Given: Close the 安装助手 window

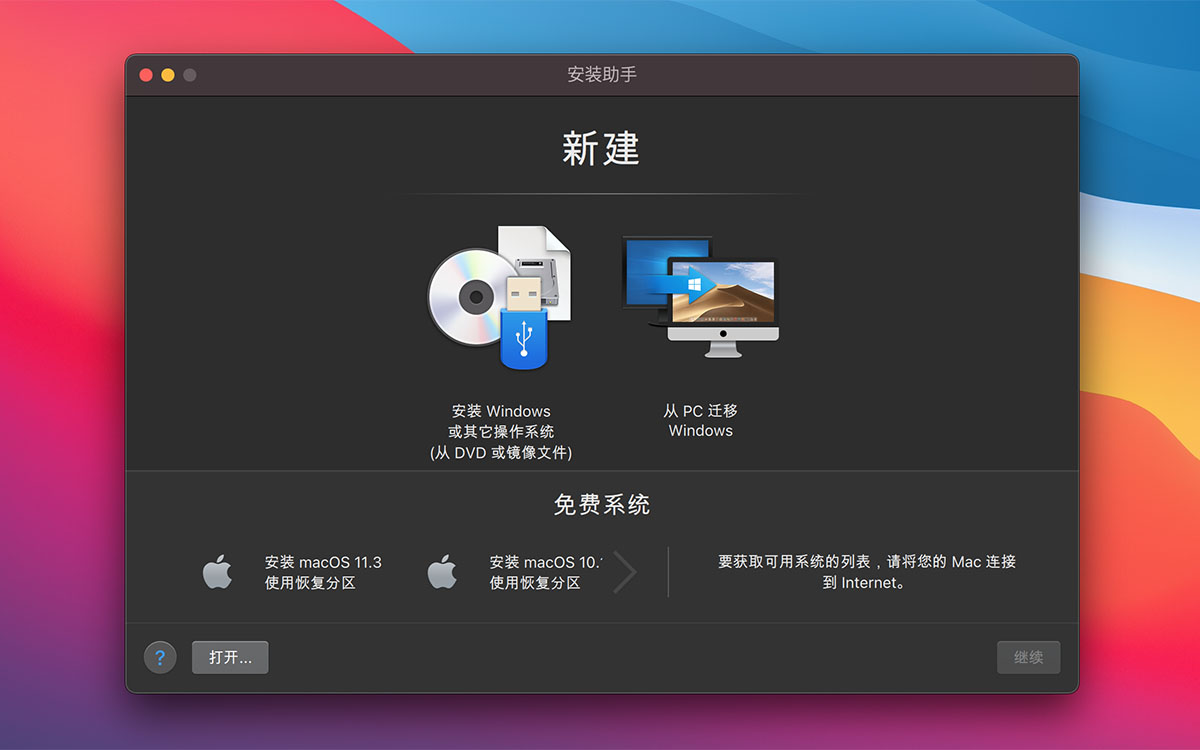Looking at the screenshot, I should 146,75.
